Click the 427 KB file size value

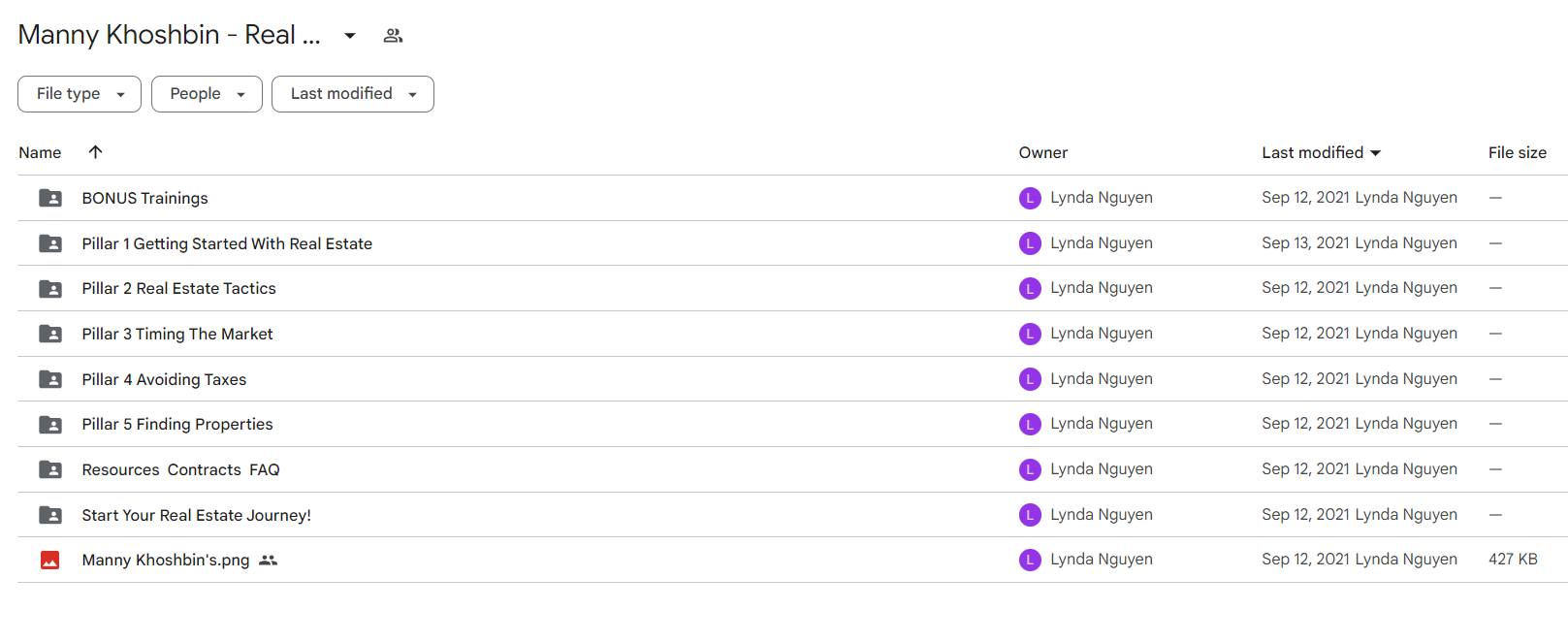click(x=1513, y=560)
